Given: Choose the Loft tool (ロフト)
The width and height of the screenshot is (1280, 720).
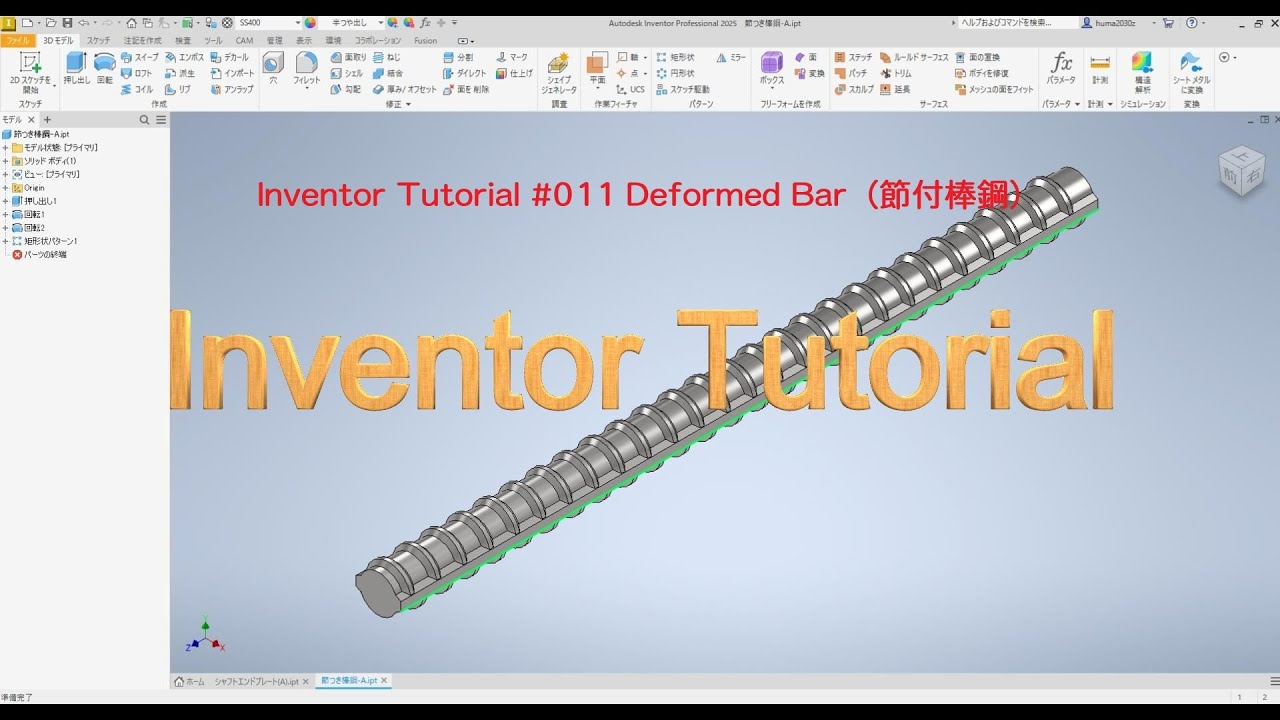Looking at the screenshot, I should [x=137, y=73].
